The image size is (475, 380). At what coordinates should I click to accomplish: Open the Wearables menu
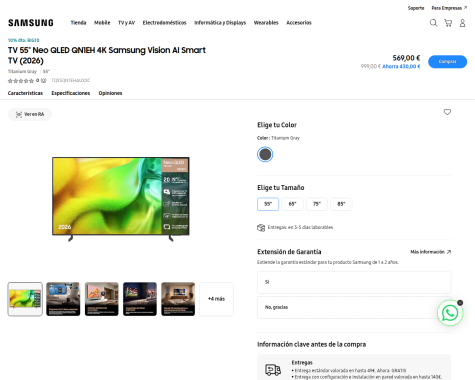[266, 23]
